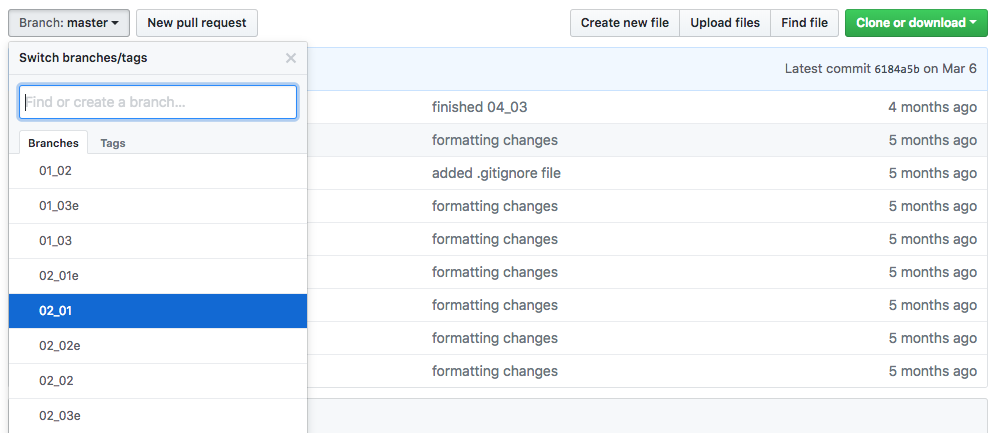
Task: Focus the Find or create a branch field
Action: (158, 102)
